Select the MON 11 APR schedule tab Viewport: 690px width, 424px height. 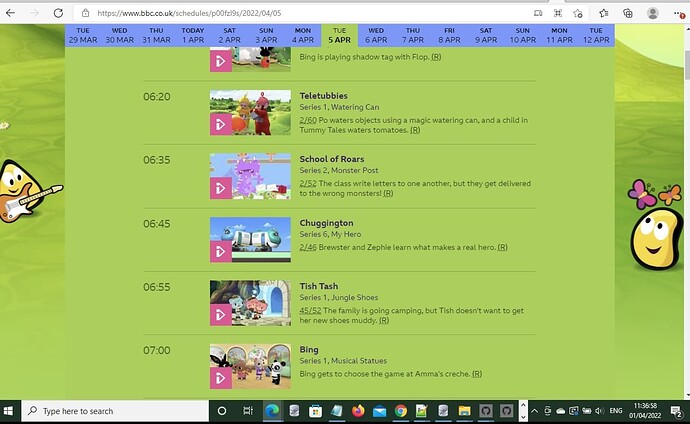tap(559, 35)
